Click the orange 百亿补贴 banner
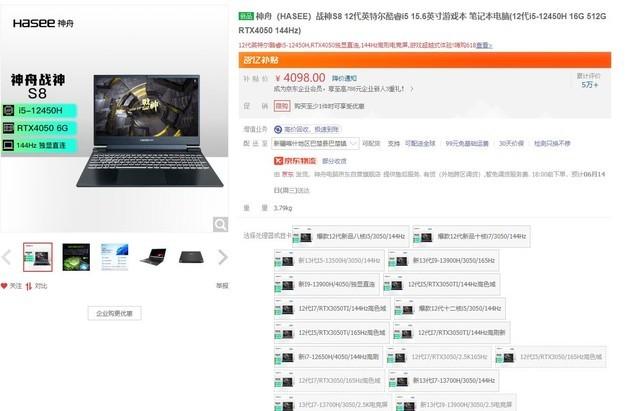This screenshot has width=640, height=411. pos(424,60)
